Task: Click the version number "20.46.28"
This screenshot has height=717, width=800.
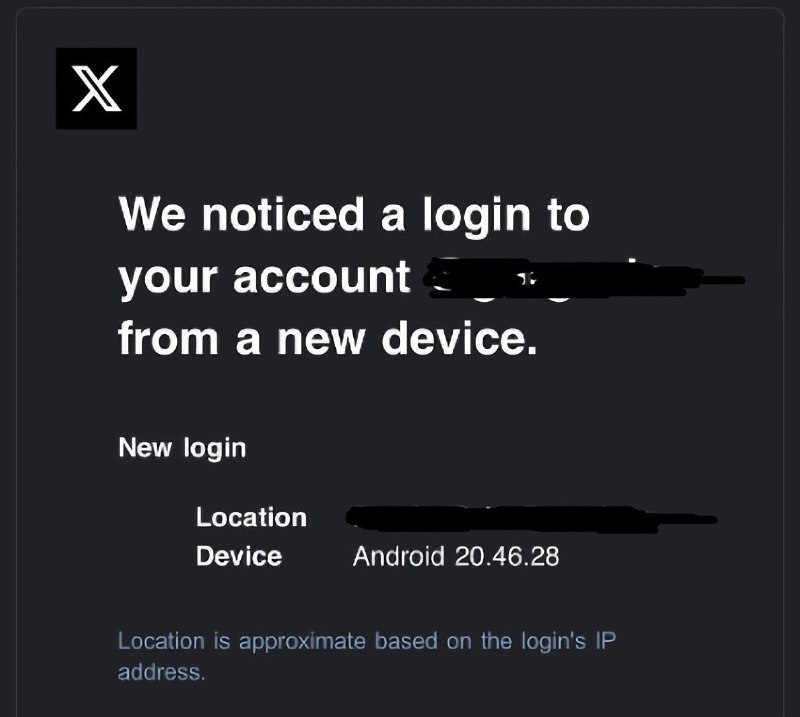Action: tap(507, 556)
